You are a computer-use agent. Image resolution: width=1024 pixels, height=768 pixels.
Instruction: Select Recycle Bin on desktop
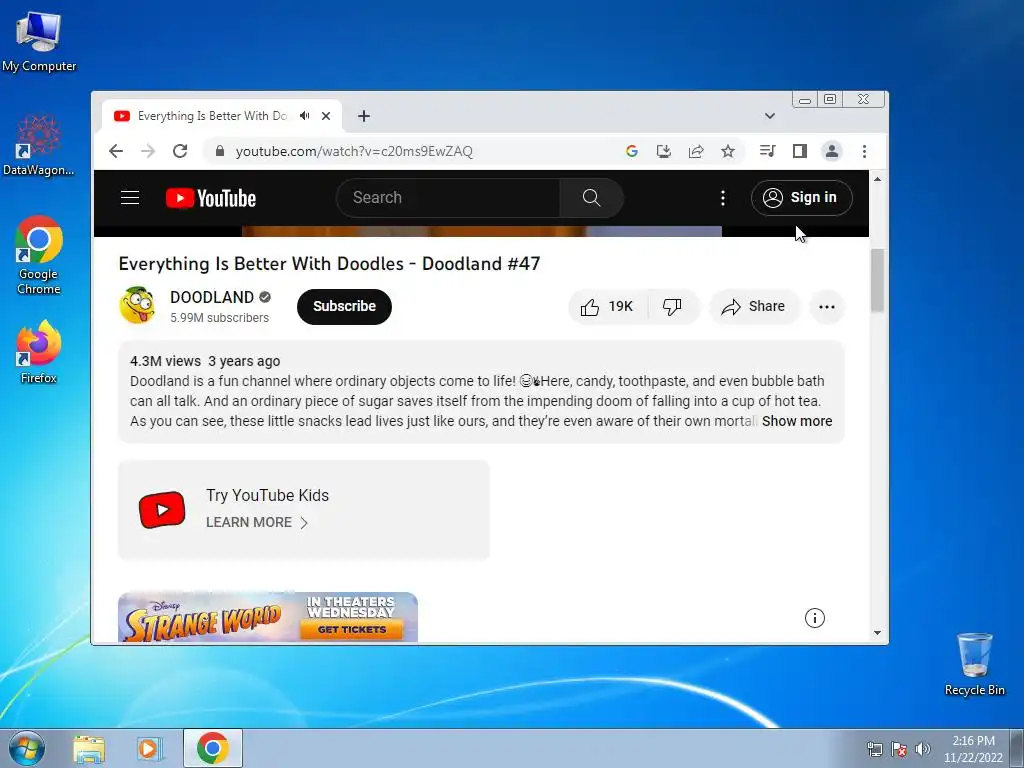tap(974, 664)
